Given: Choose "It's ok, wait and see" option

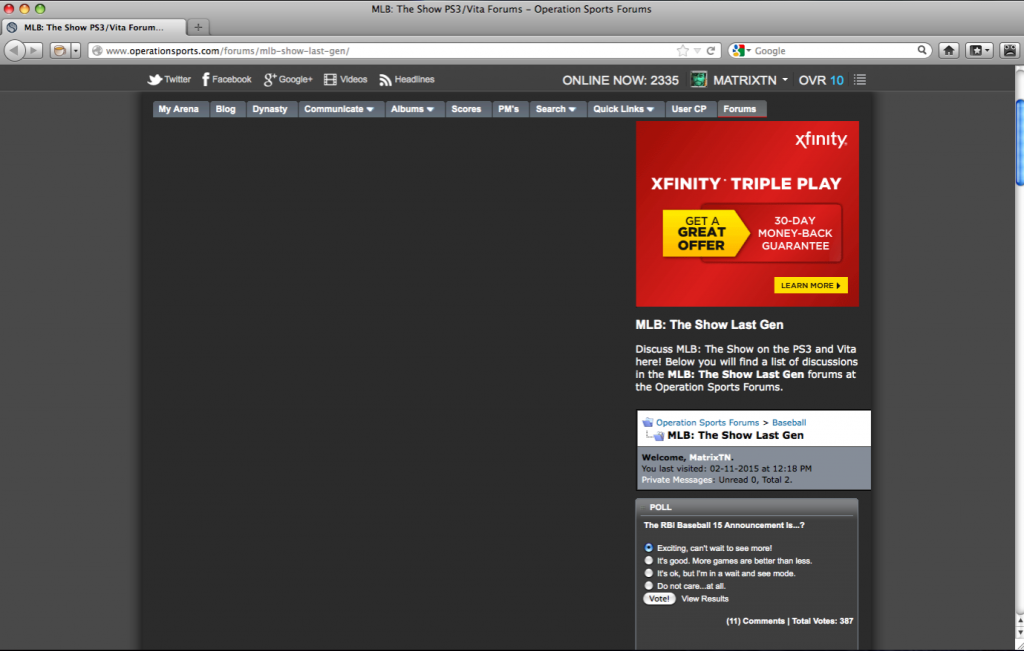Looking at the screenshot, I should 649,573.
